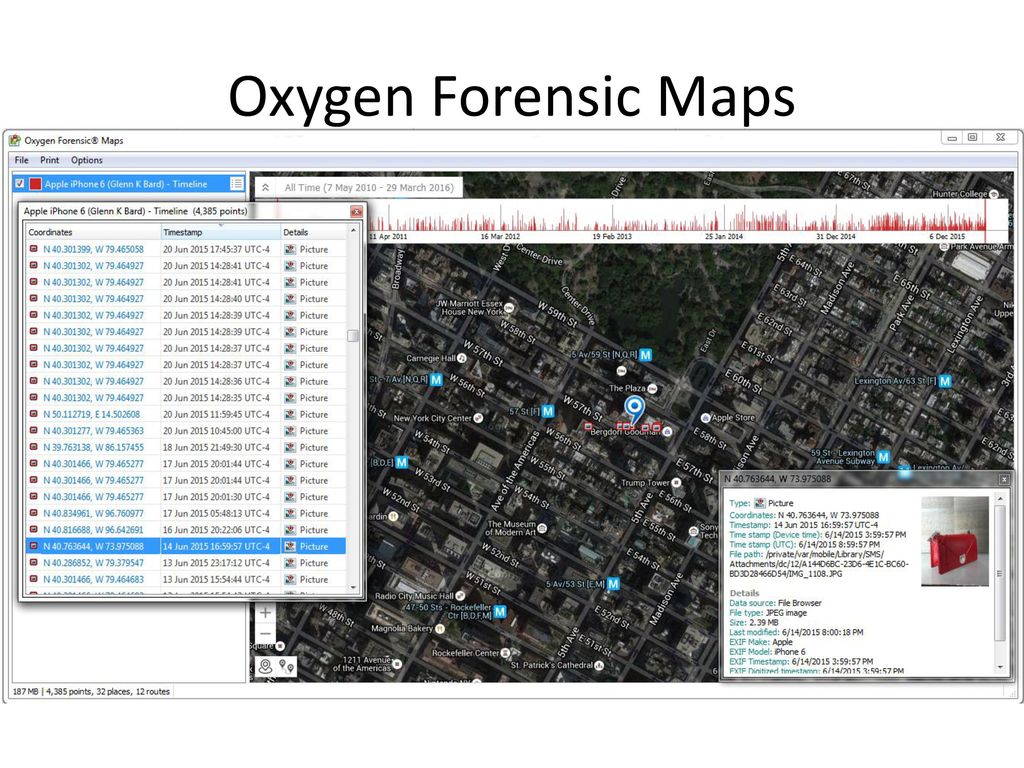
Task: Open the point list icon for iPhone timeline
Action: pos(236,184)
